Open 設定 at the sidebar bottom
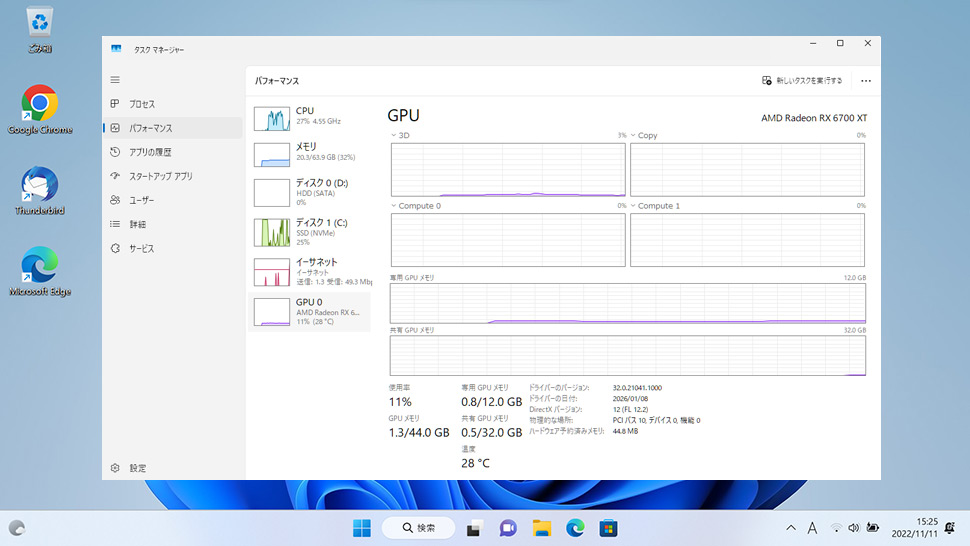 click(x=173, y=468)
